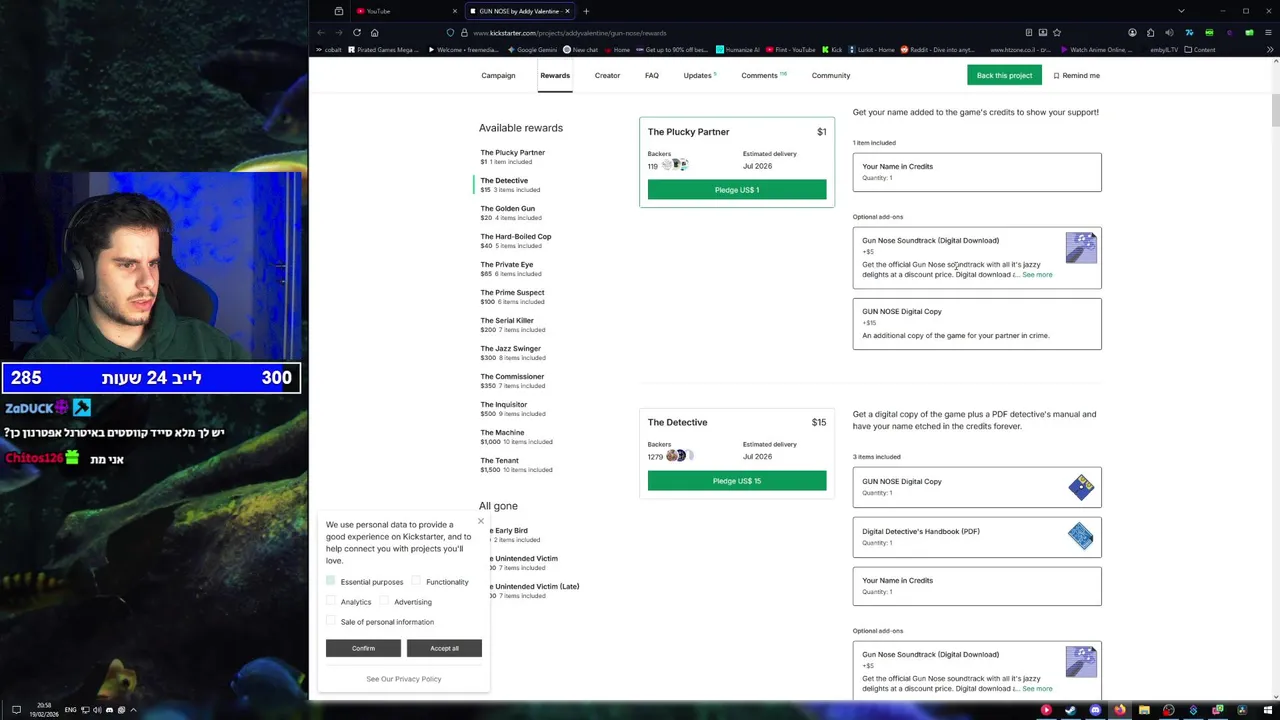Open the Community tab
Screen dimensions: 1280x720
point(831,75)
